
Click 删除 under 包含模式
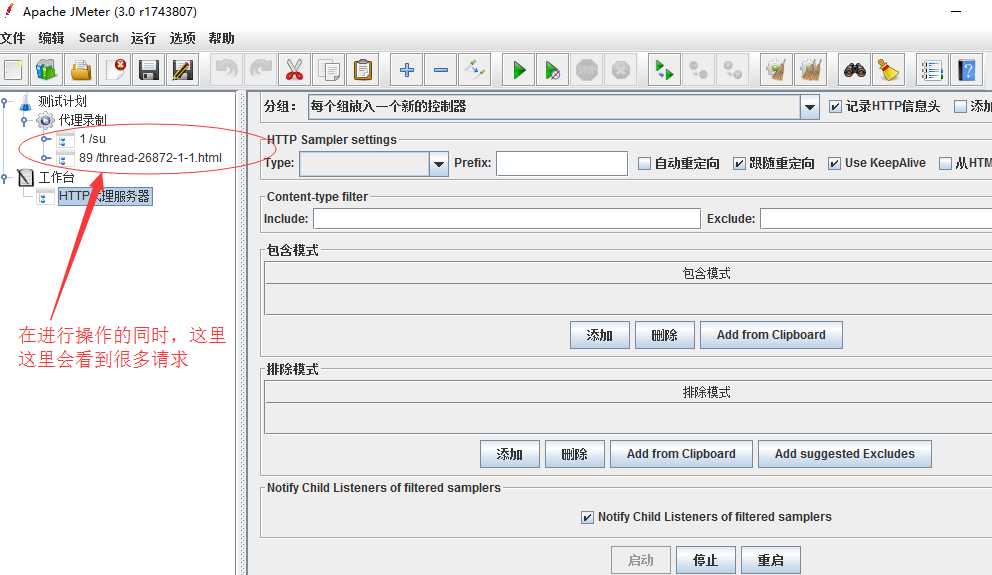(x=664, y=335)
